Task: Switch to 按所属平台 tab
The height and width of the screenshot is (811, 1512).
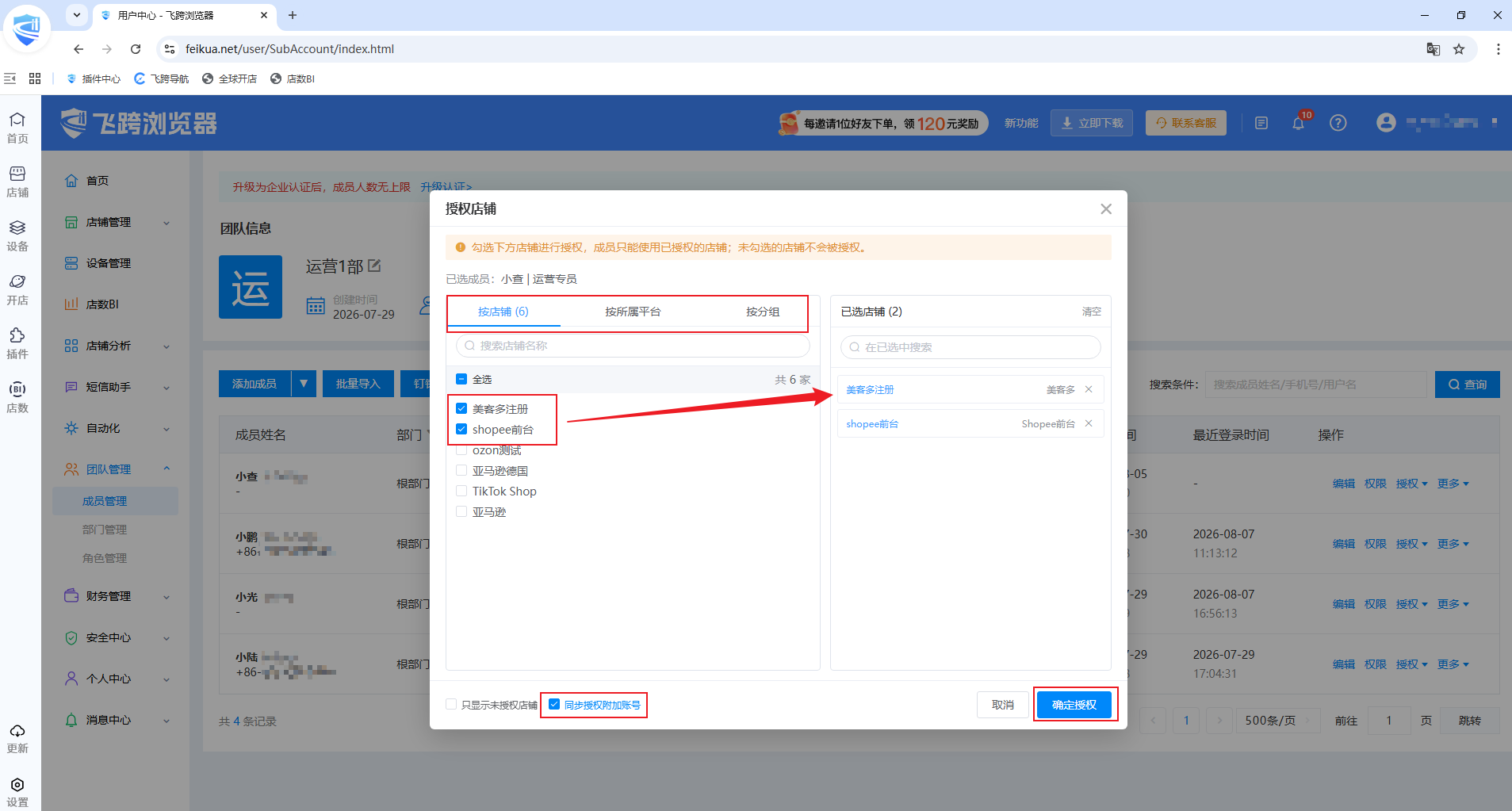Action: (x=633, y=312)
